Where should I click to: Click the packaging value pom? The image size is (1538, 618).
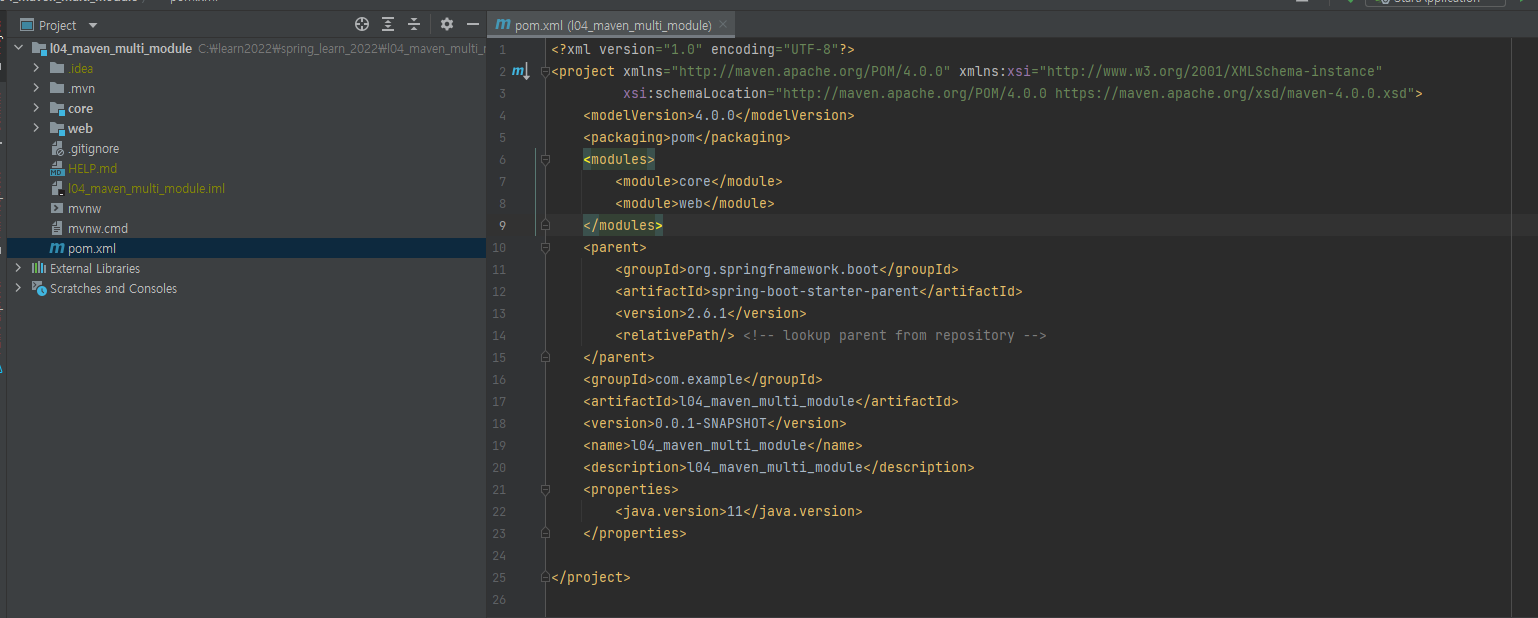point(683,137)
